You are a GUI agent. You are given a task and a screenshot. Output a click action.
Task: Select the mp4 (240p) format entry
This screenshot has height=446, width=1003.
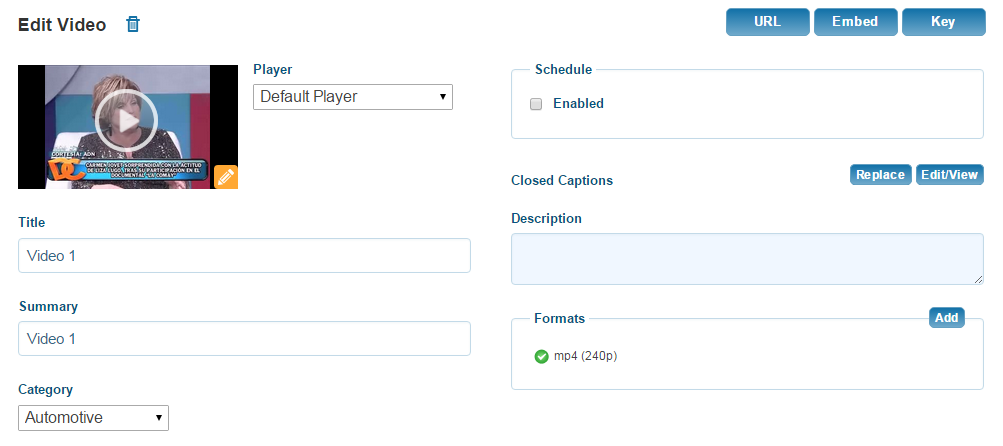(585, 356)
